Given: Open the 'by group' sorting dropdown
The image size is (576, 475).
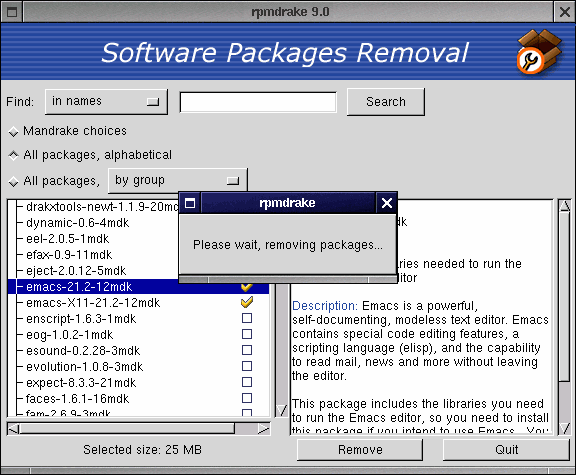Looking at the screenshot, I should pos(178,180).
